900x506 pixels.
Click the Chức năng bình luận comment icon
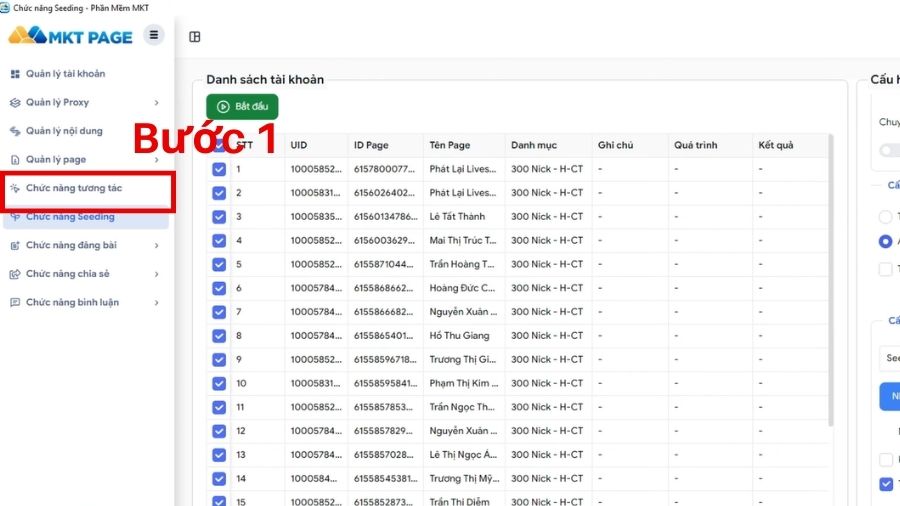pyautogui.click(x=15, y=302)
